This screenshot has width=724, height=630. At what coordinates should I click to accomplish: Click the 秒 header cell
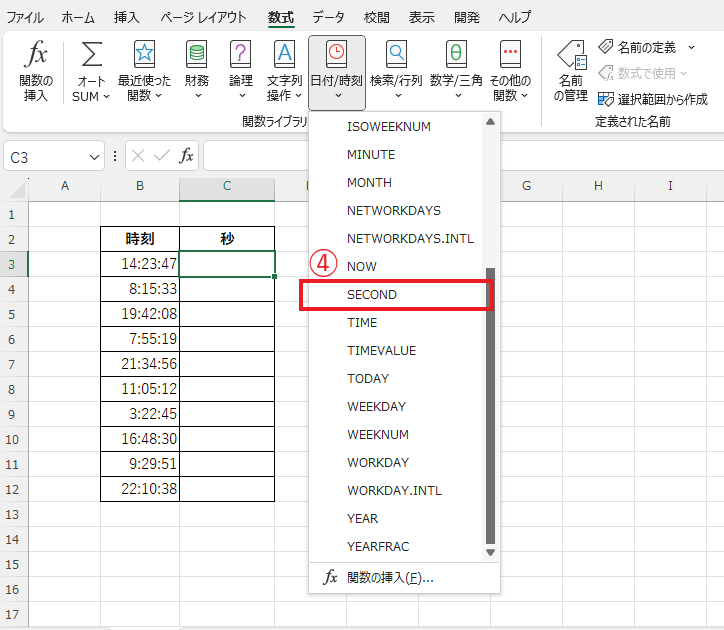(227, 239)
